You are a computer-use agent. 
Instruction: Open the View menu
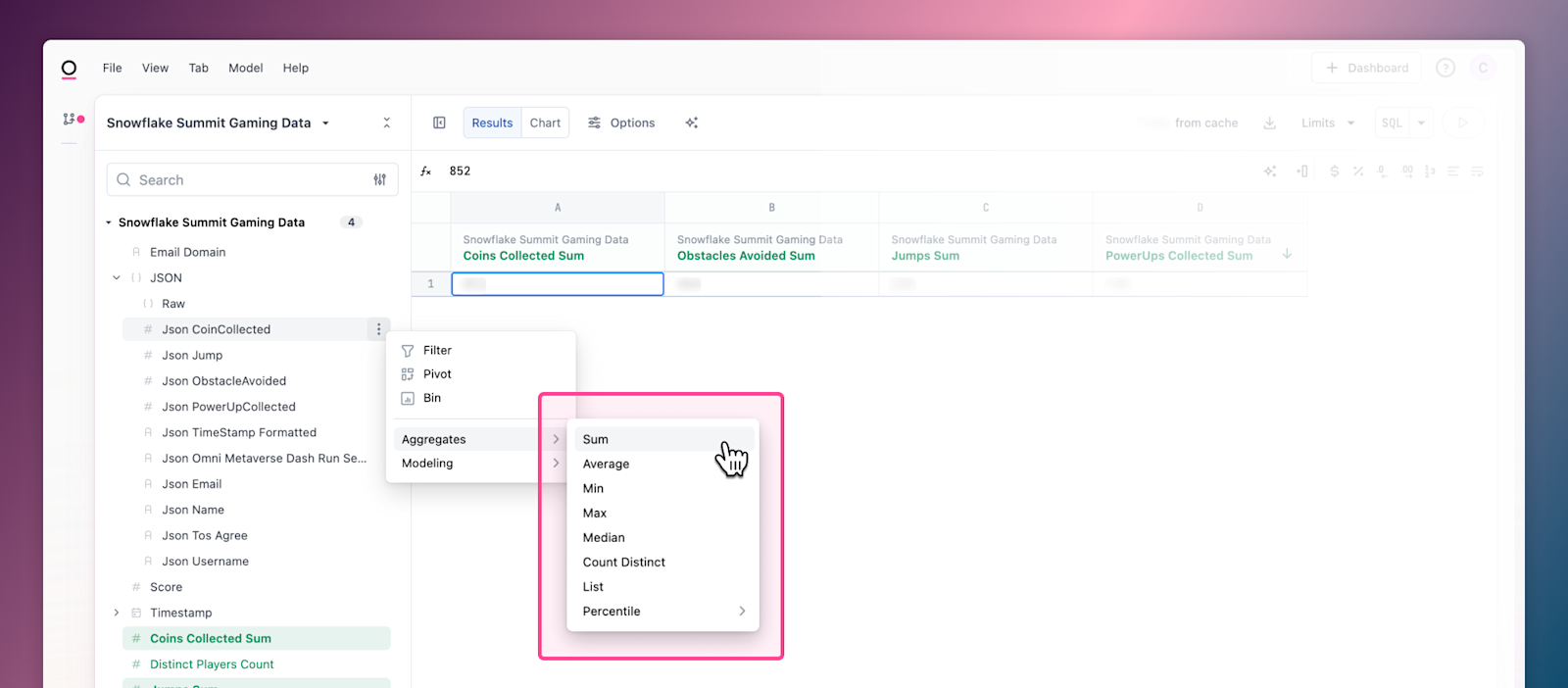point(155,68)
